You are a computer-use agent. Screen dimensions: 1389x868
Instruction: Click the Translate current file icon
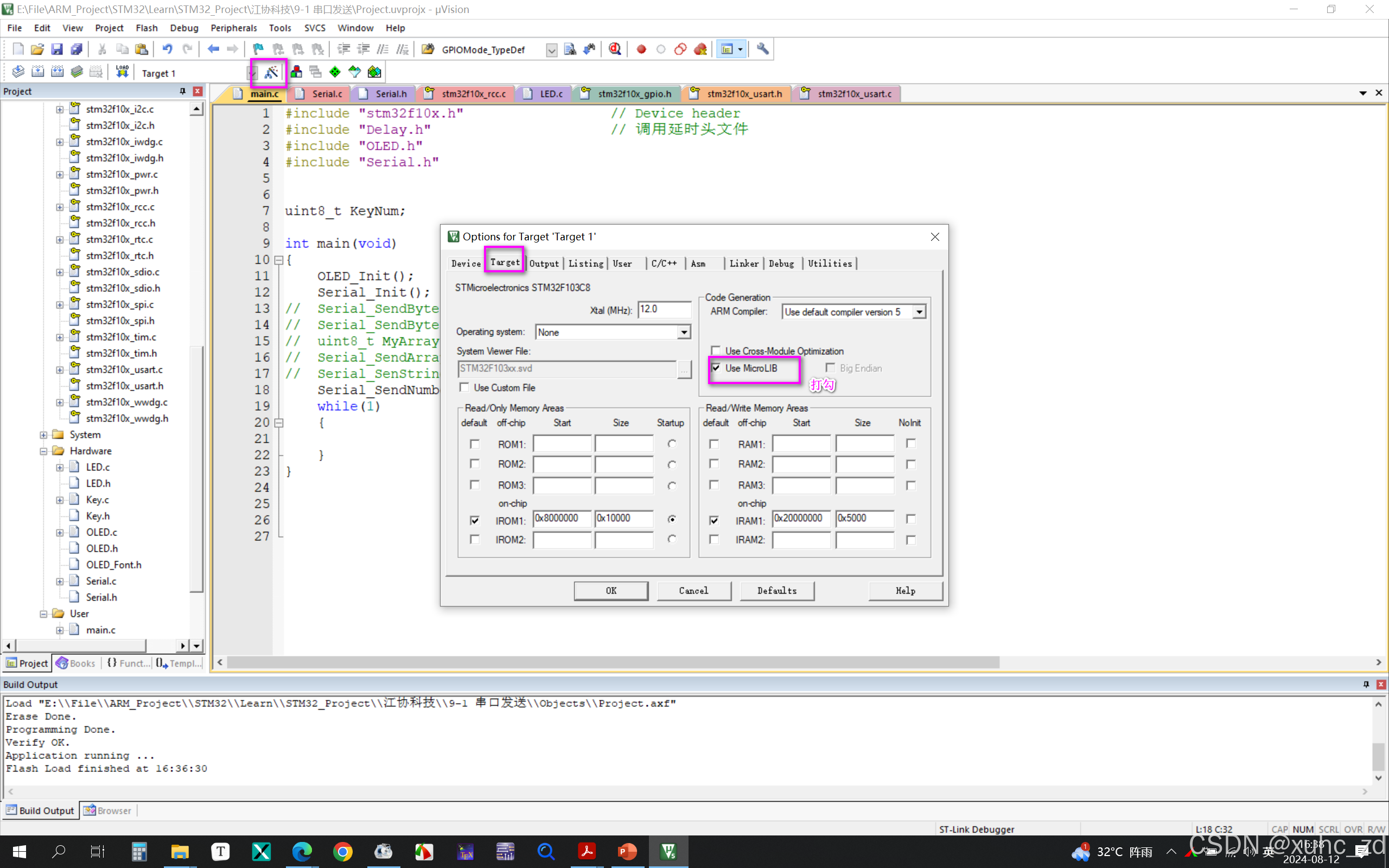[18, 72]
